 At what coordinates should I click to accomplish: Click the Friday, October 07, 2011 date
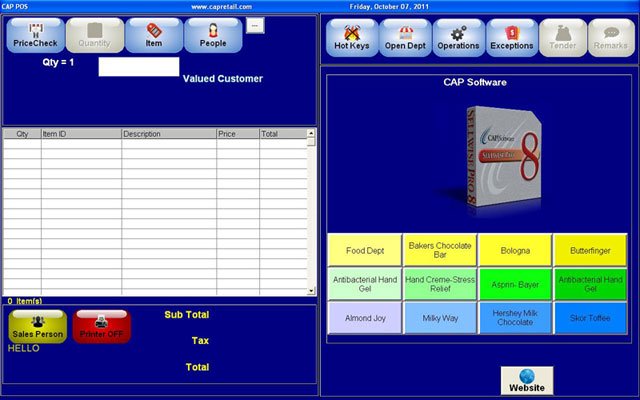[x=389, y=7]
